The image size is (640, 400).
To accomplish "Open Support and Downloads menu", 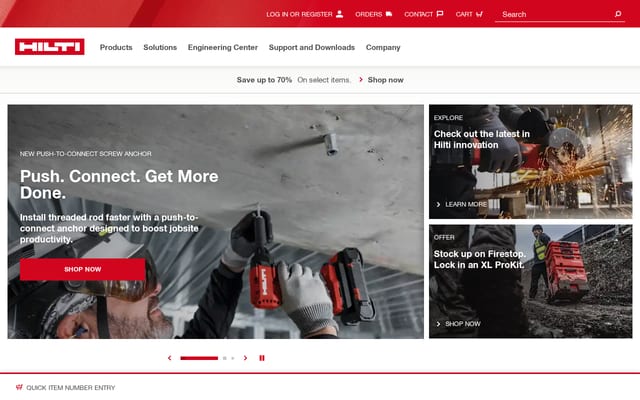I will (312, 47).
